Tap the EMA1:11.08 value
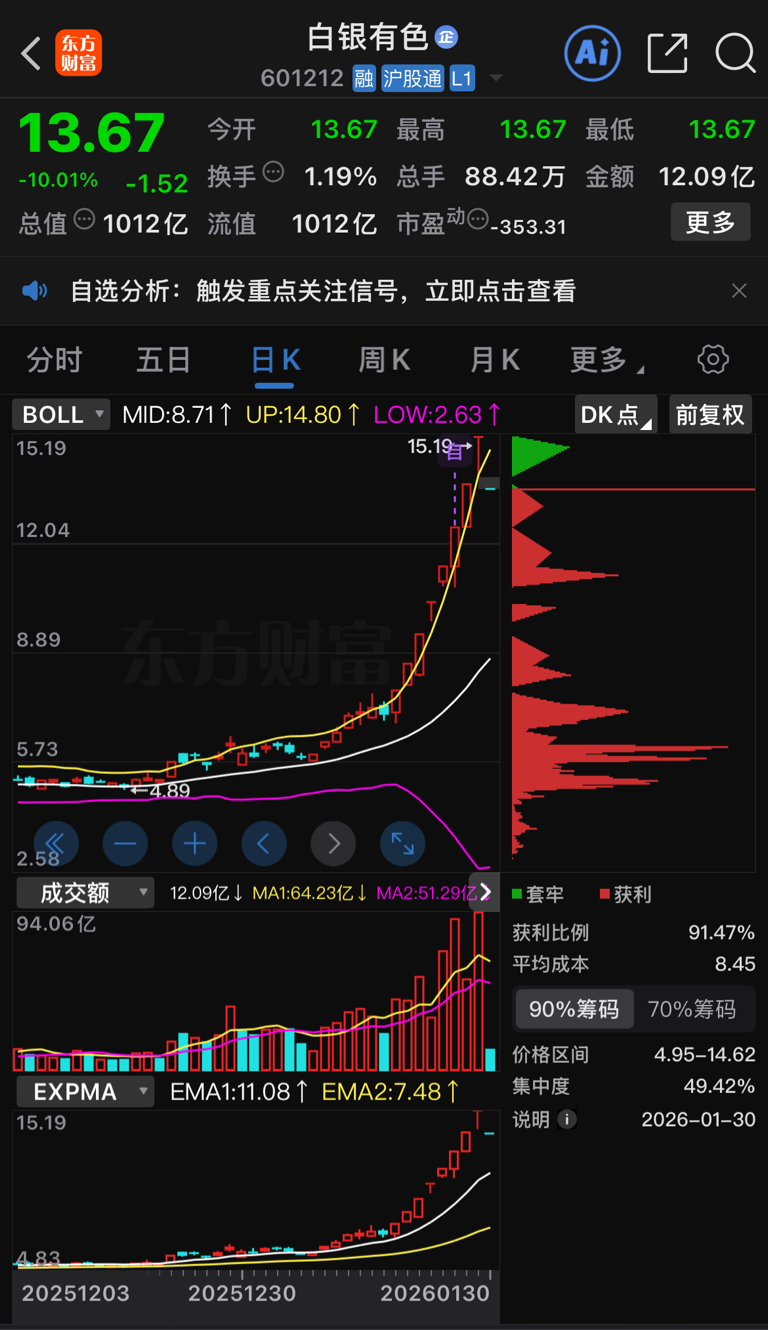The width and height of the screenshot is (768, 1330). 240,1091
